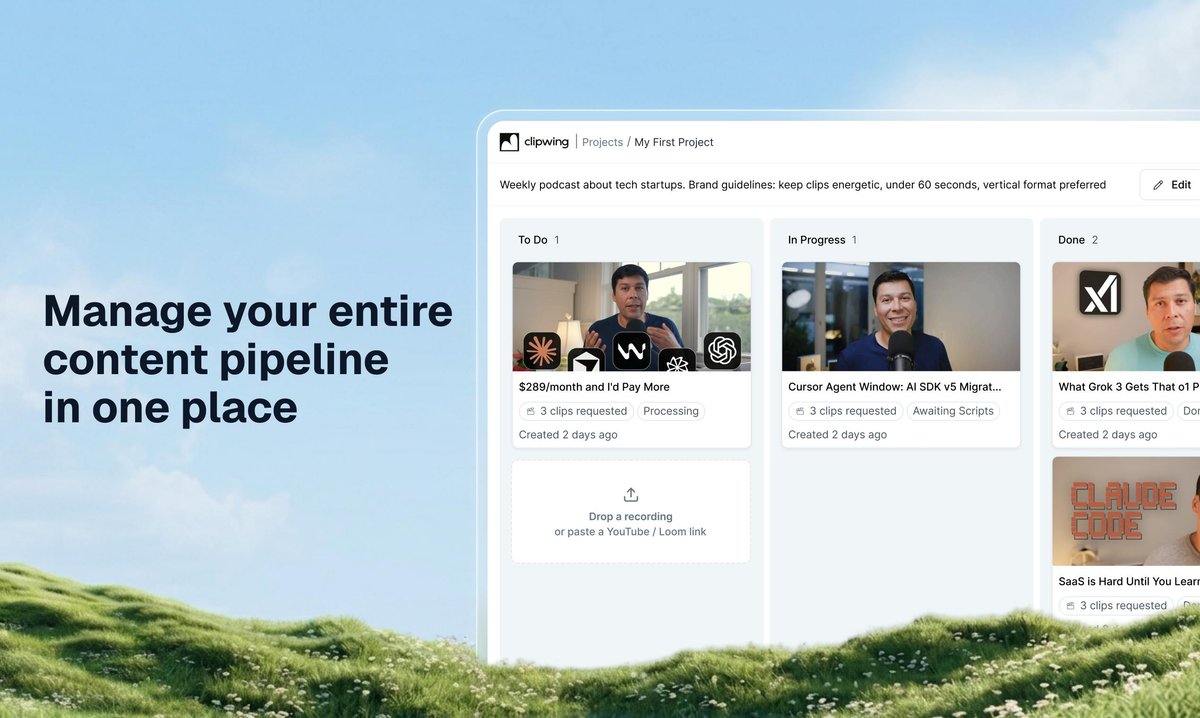This screenshot has height=718, width=1200.
Task: Click the To Do count number 1
Action: (557, 240)
